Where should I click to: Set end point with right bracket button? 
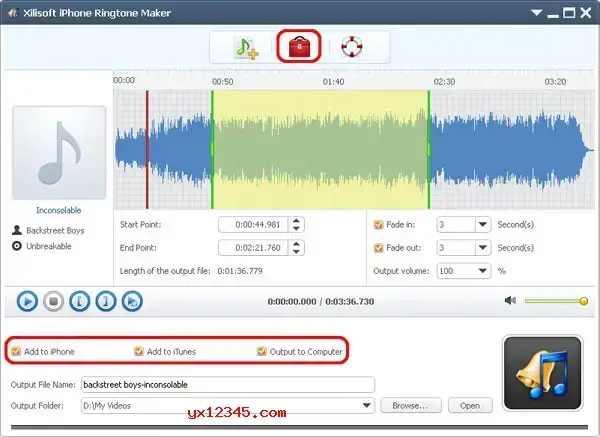[106, 301]
